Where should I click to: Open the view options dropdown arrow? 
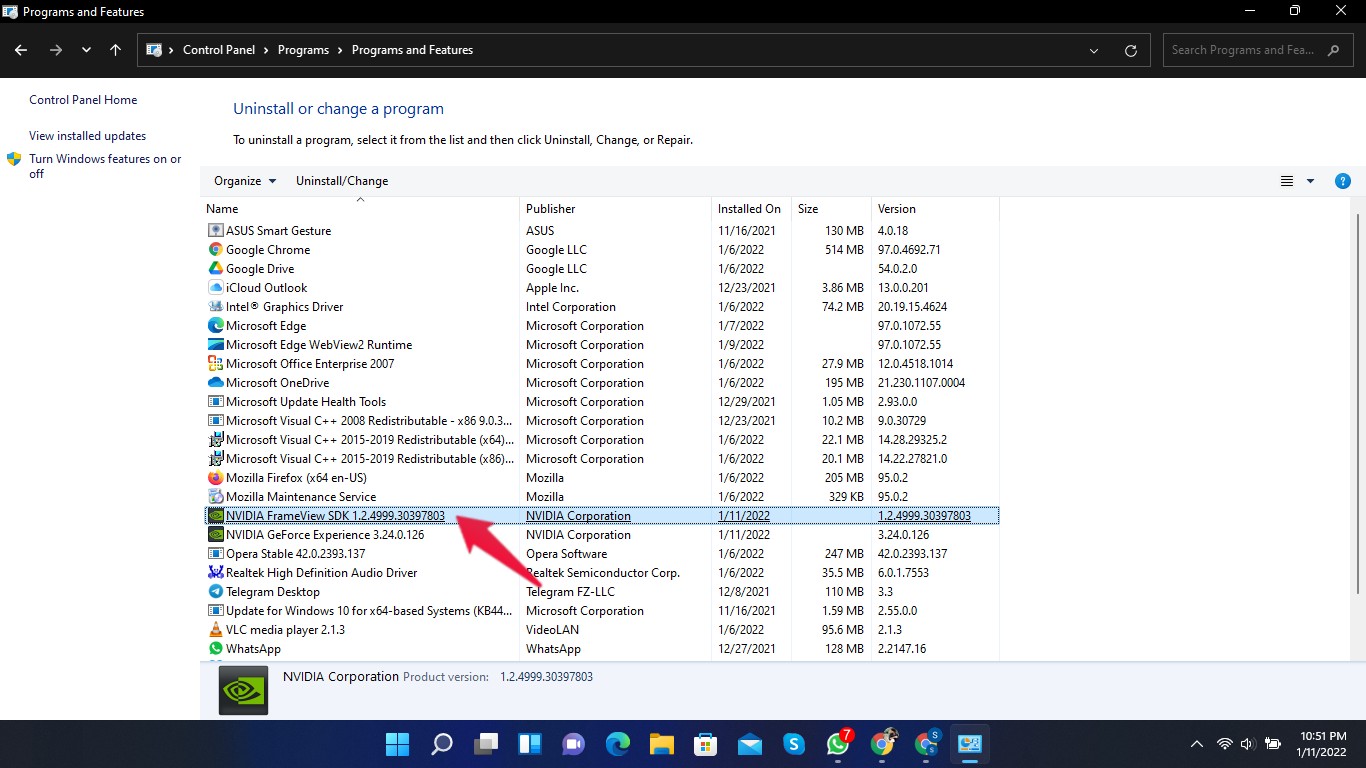coord(1310,181)
